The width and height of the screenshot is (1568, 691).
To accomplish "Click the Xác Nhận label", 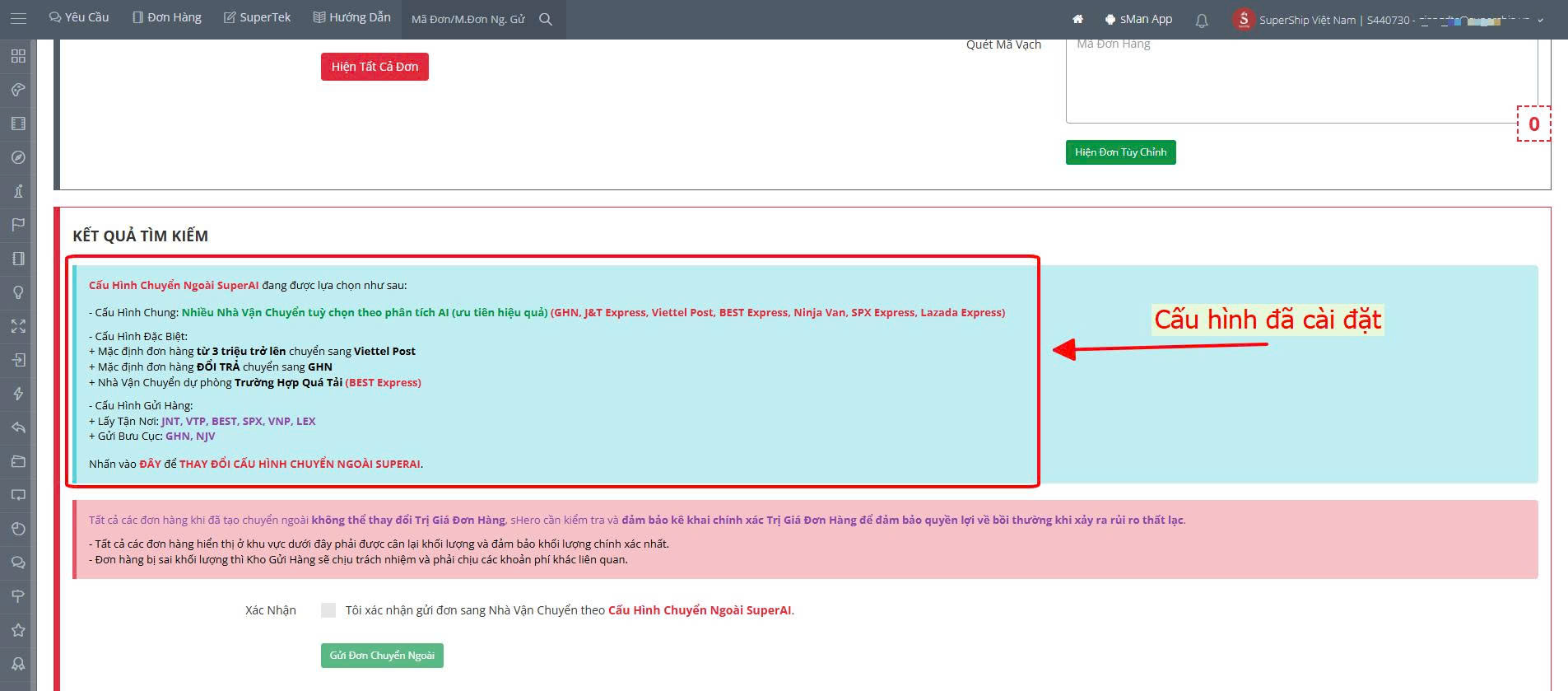I will pyautogui.click(x=271, y=610).
